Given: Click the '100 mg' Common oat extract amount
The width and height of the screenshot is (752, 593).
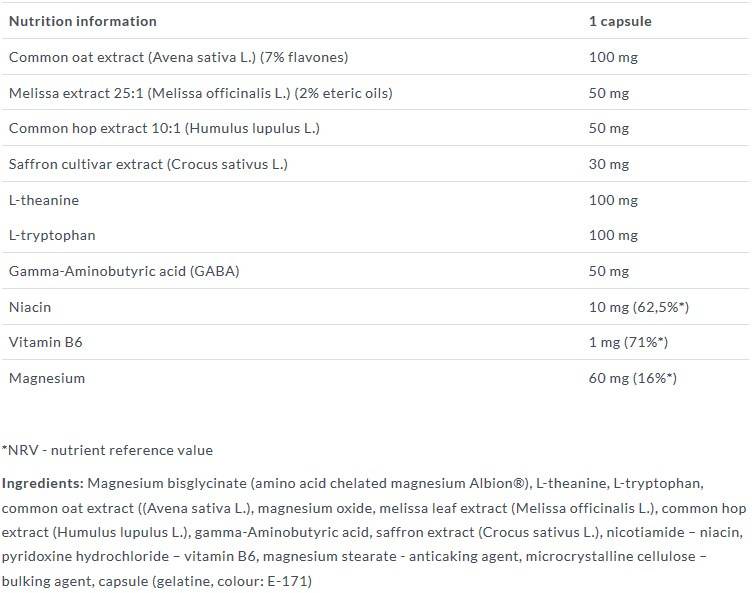Looking at the screenshot, I should [x=613, y=57].
